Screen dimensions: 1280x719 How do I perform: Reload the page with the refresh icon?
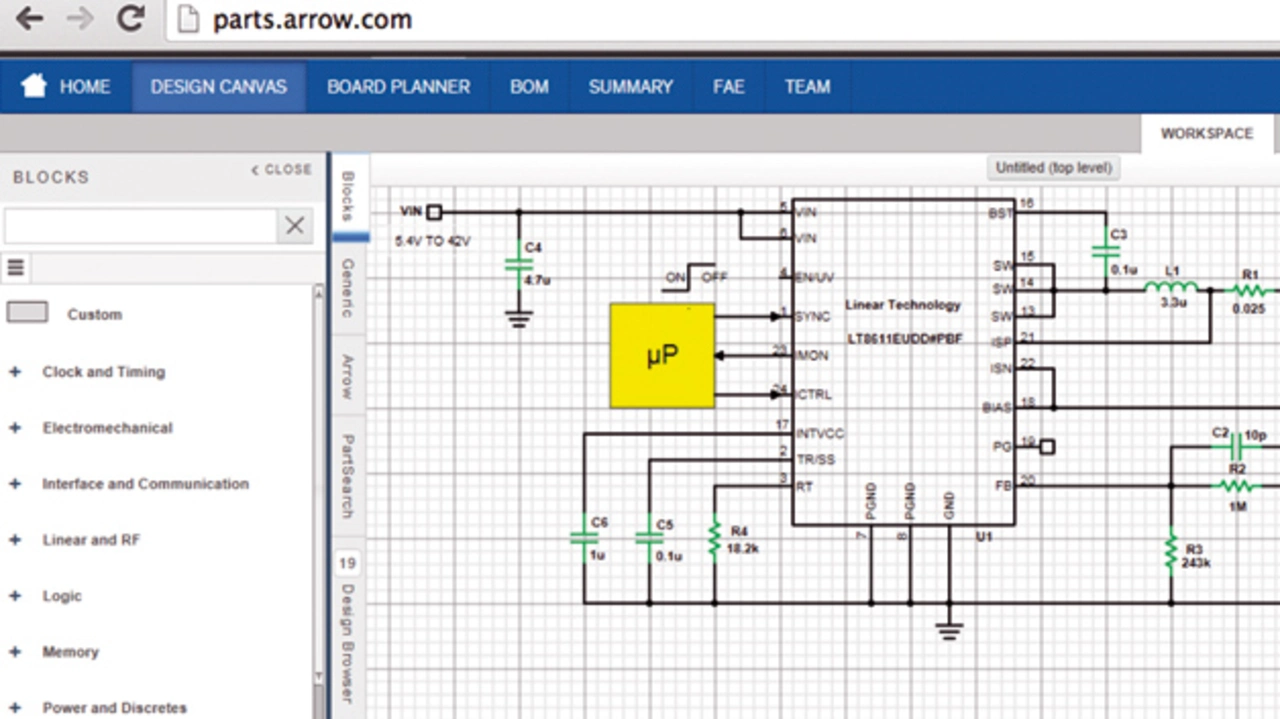(x=131, y=19)
